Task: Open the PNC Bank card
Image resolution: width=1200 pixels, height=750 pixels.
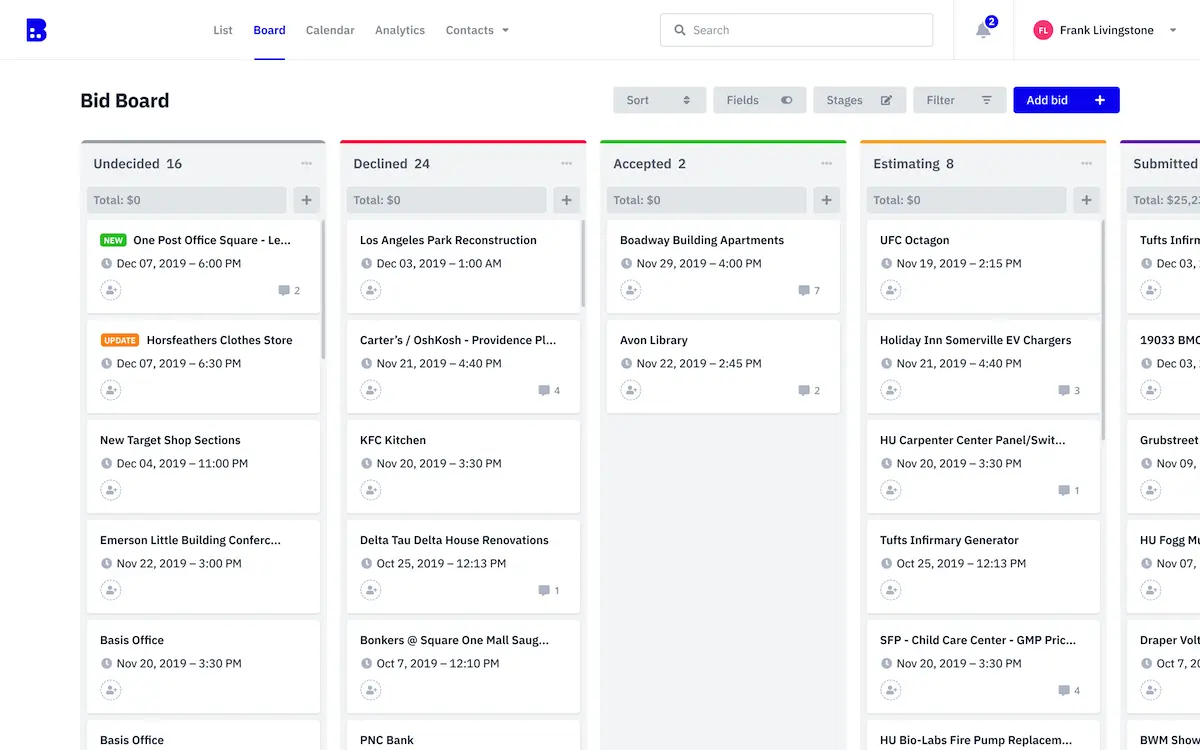Action: click(463, 735)
